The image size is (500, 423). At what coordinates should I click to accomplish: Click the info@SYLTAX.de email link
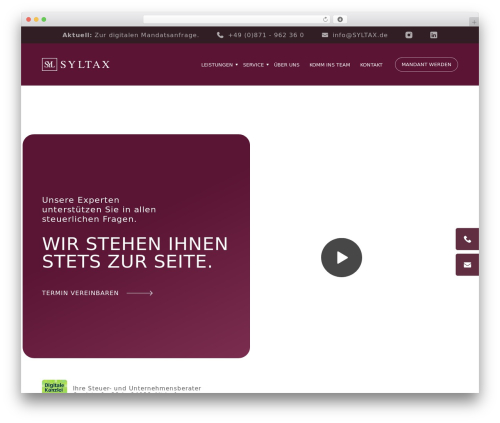[360, 35]
